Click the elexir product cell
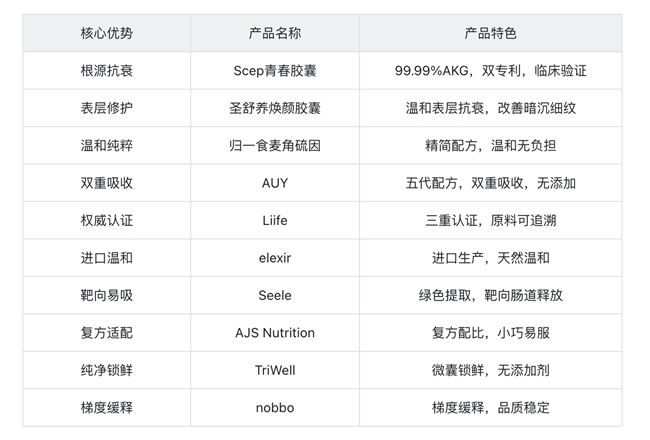 274,258
